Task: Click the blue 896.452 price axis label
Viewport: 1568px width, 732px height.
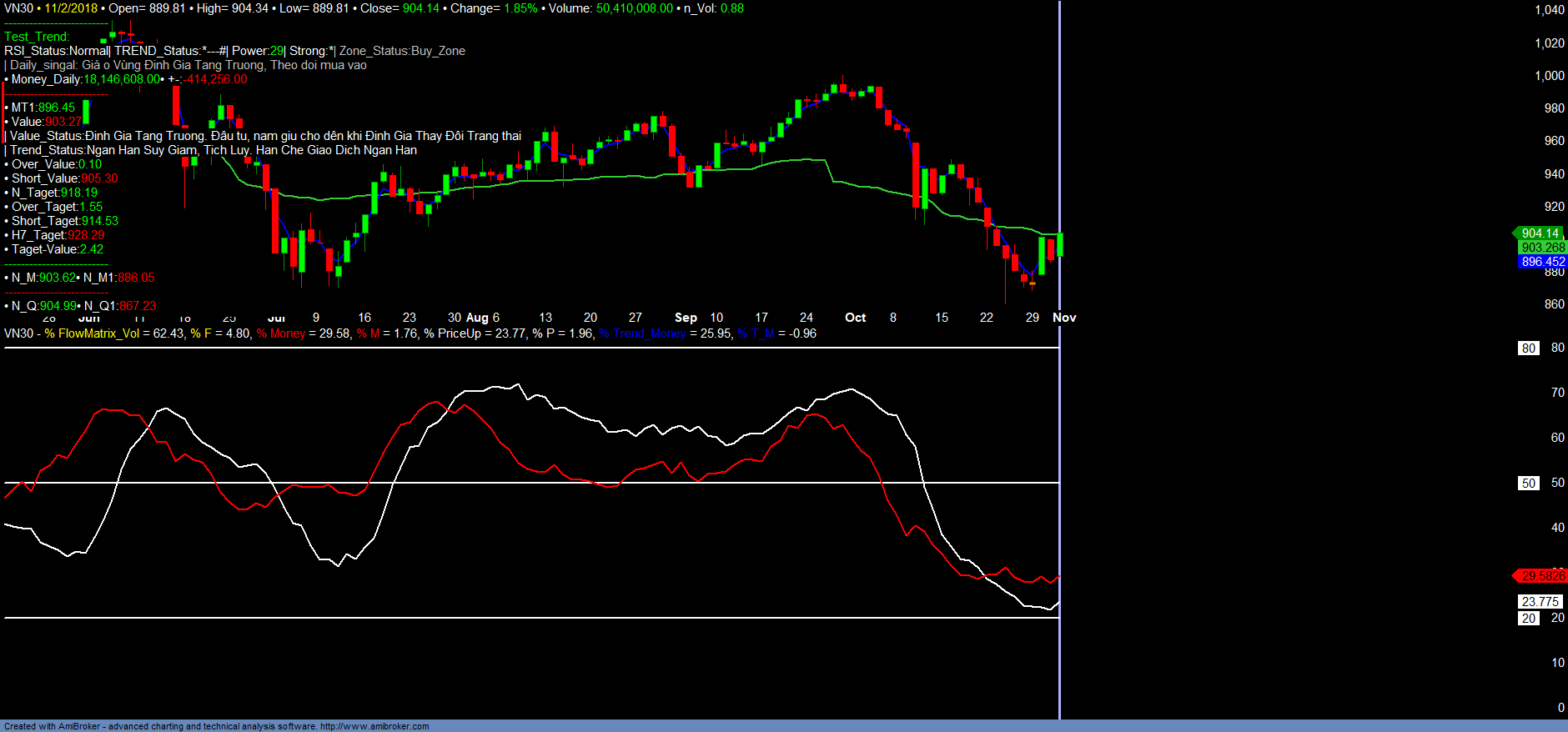Action: [x=1542, y=262]
